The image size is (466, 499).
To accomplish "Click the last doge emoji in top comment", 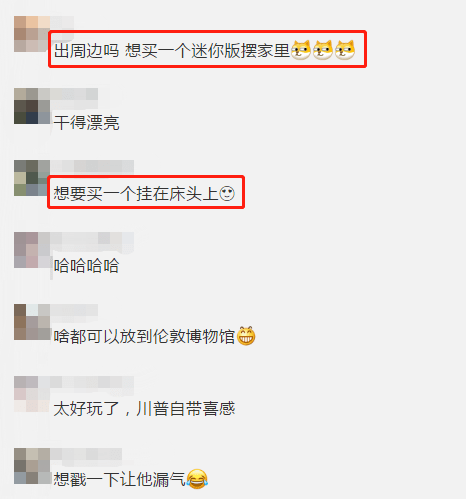I will click(345, 50).
